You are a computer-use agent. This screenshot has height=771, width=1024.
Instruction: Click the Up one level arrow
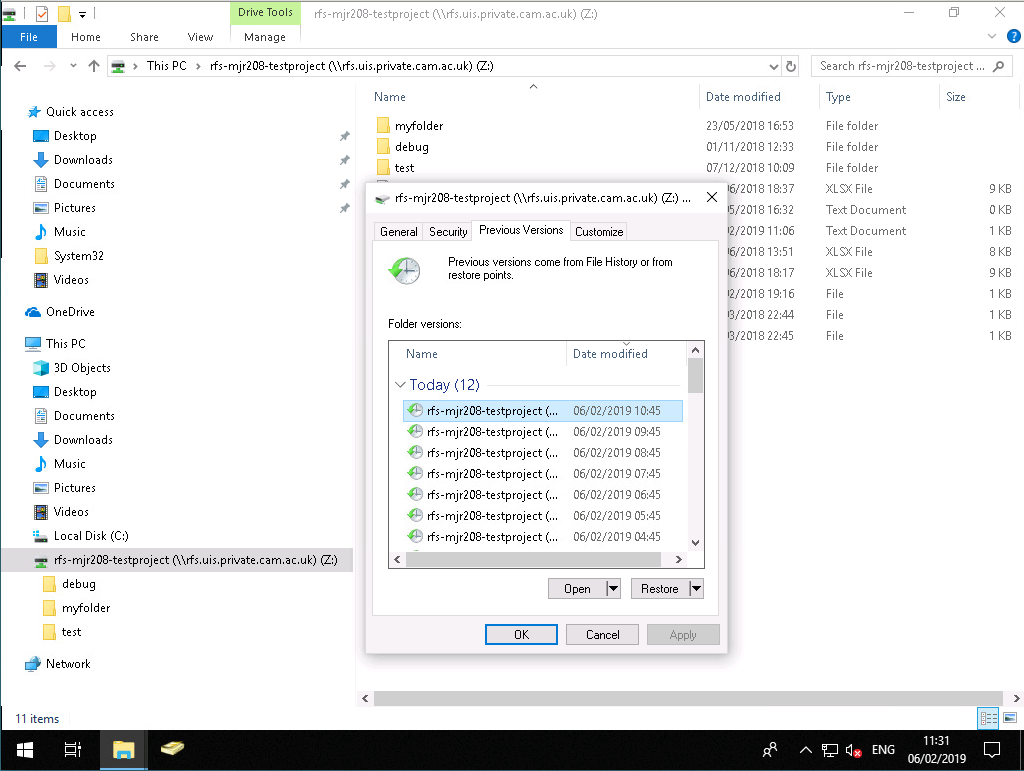click(94, 66)
